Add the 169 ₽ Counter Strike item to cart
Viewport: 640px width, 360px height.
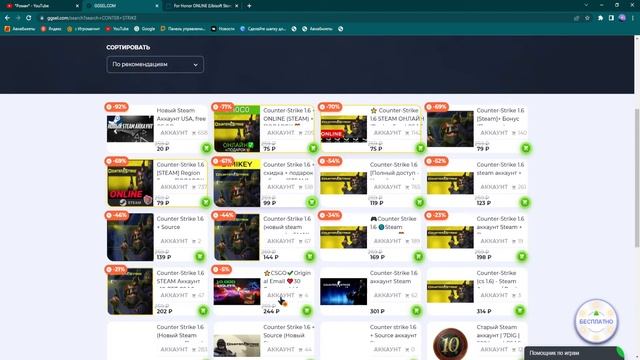coord(418,256)
